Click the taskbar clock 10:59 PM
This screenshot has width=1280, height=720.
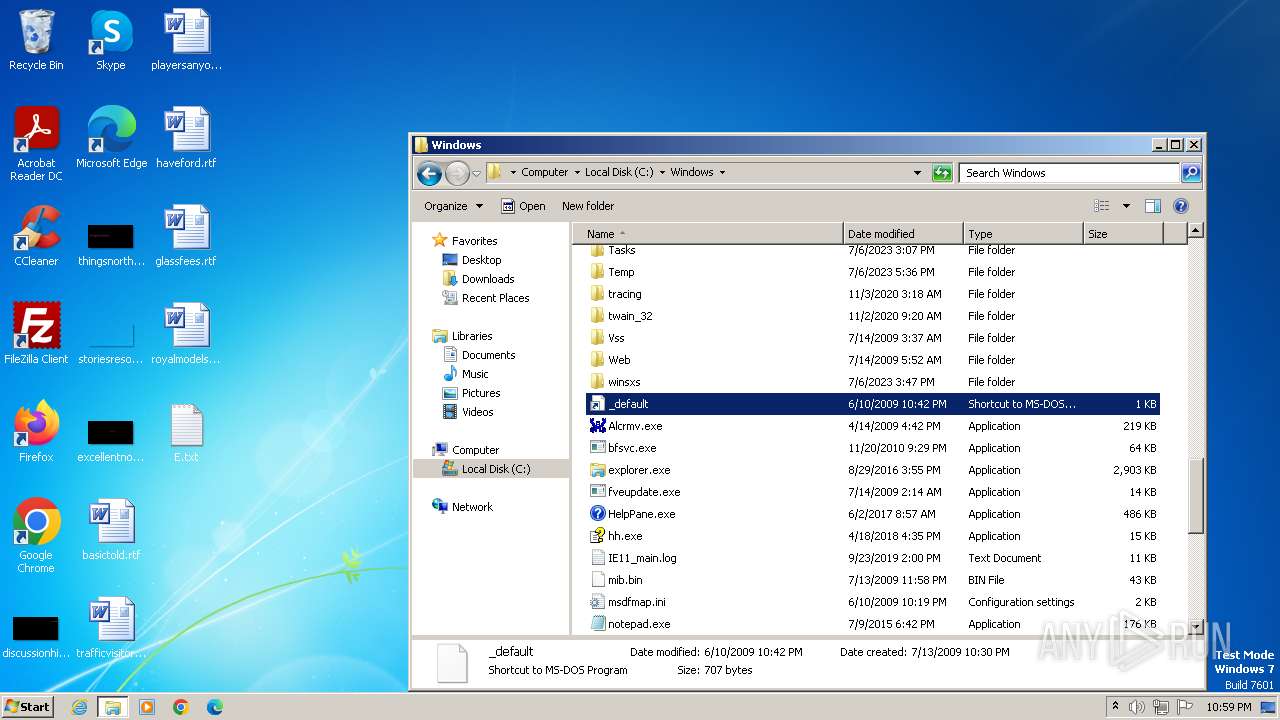pyautogui.click(x=1228, y=707)
